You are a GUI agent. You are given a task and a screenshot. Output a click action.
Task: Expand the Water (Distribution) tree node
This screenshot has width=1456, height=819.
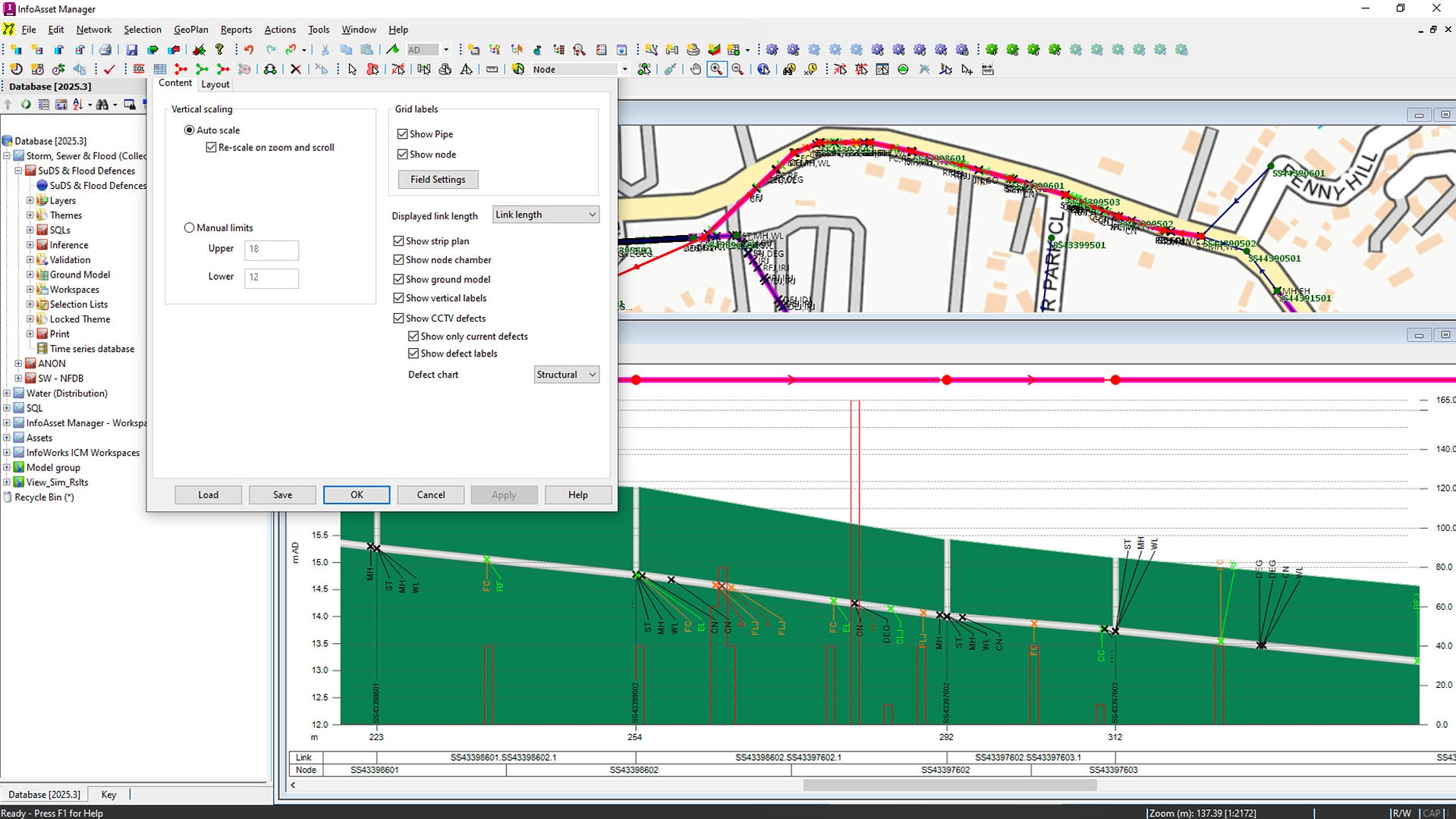7,394
